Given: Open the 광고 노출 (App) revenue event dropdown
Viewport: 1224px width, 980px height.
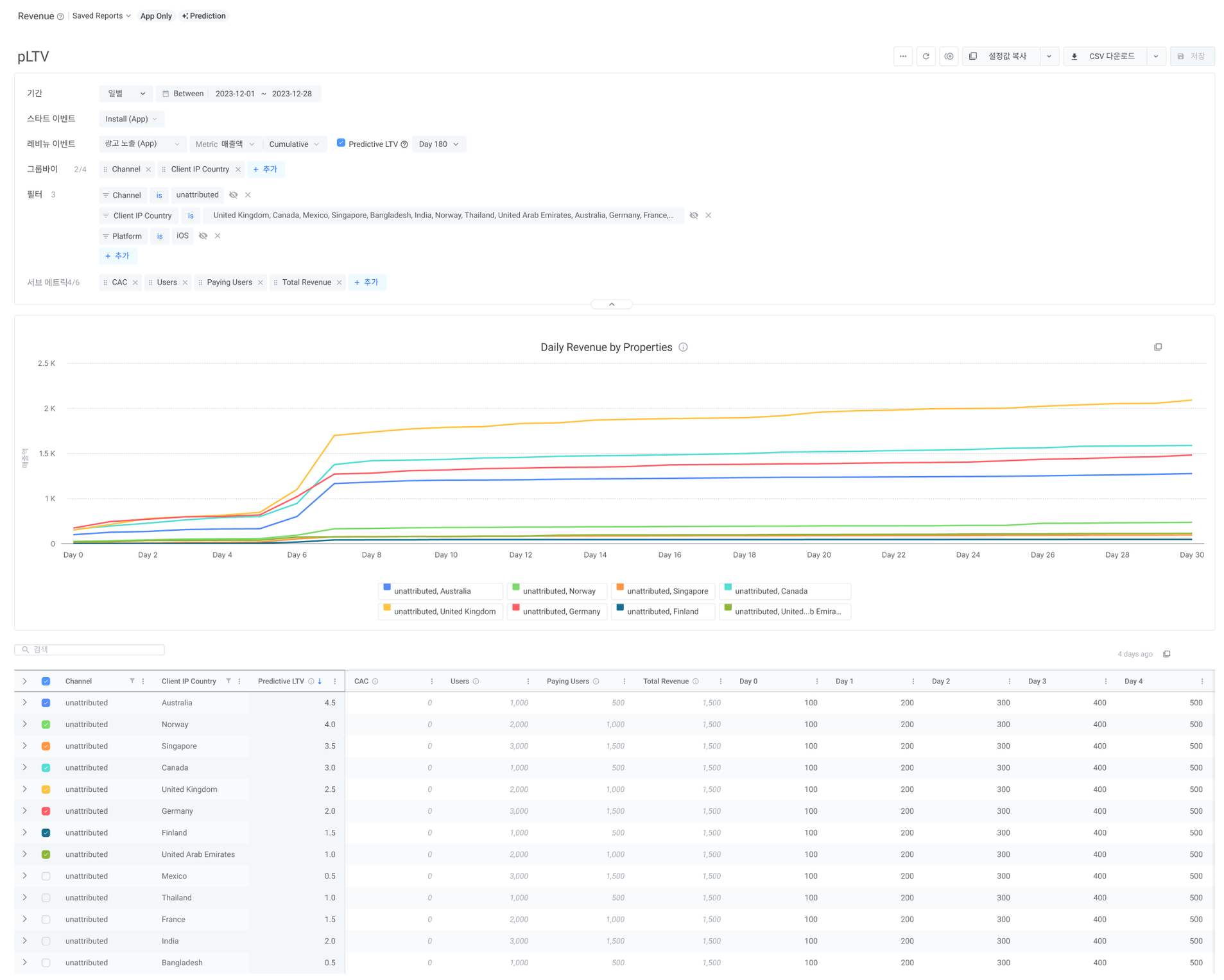Looking at the screenshot, I should pos(142,144).
